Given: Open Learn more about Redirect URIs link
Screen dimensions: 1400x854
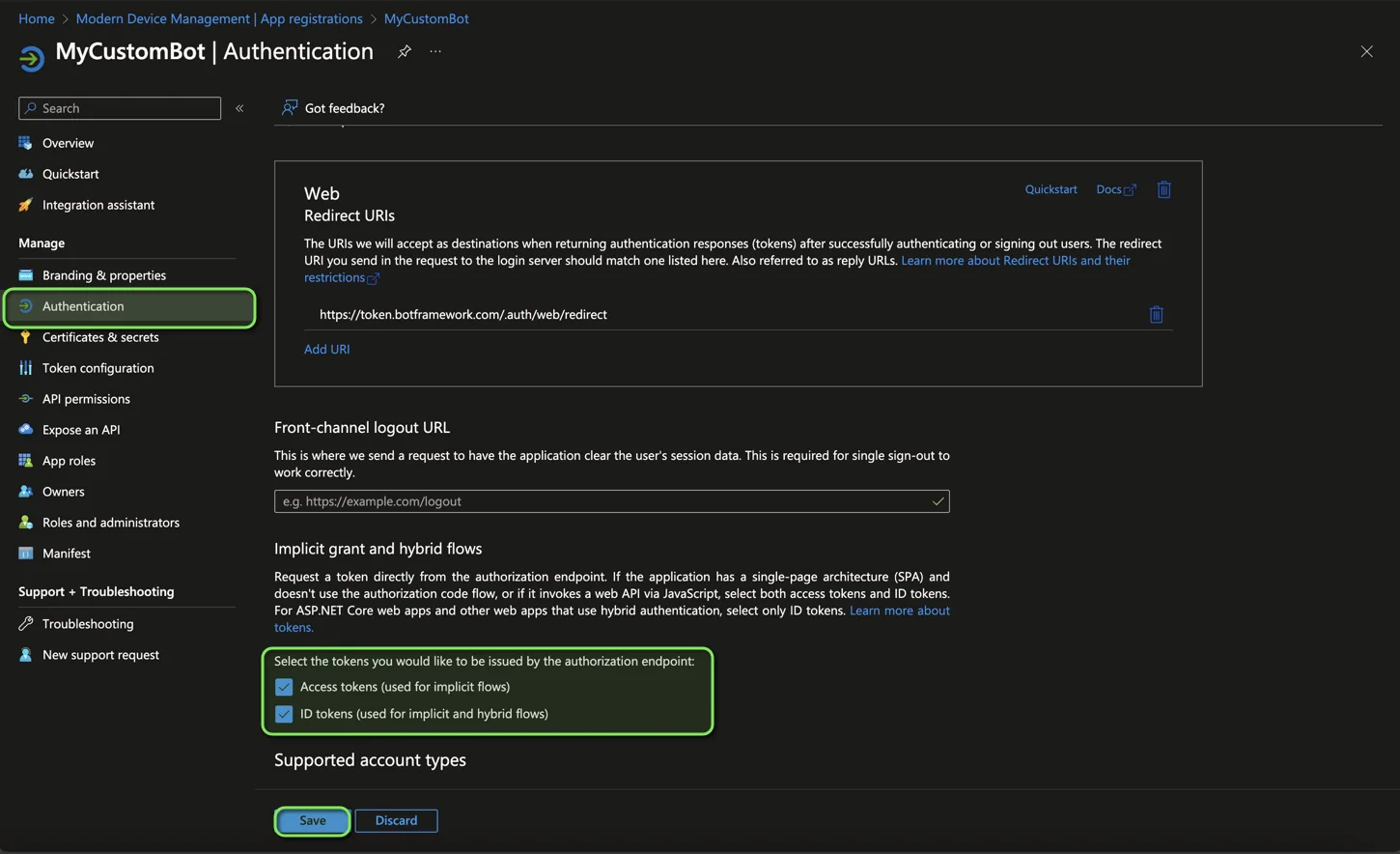Looking at the screenshot, I should click(1015, 261).
